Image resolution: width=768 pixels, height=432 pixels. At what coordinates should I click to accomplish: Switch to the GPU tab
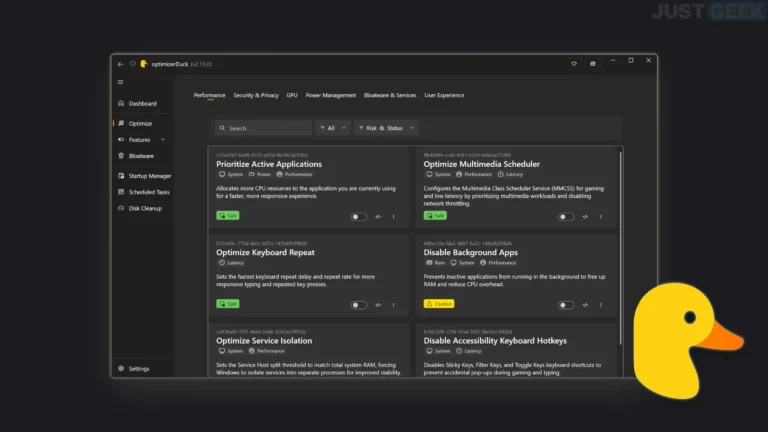click(x=292, y=95)
